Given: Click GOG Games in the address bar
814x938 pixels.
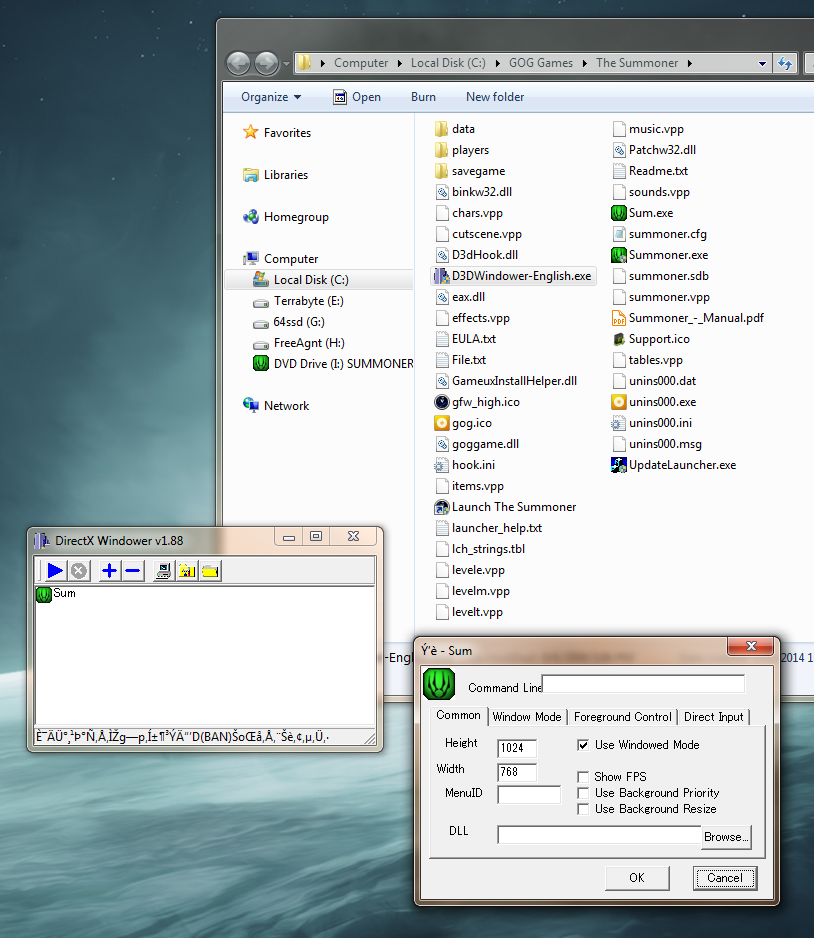Looking at the screenshot, I should click(x=541, y=63).
